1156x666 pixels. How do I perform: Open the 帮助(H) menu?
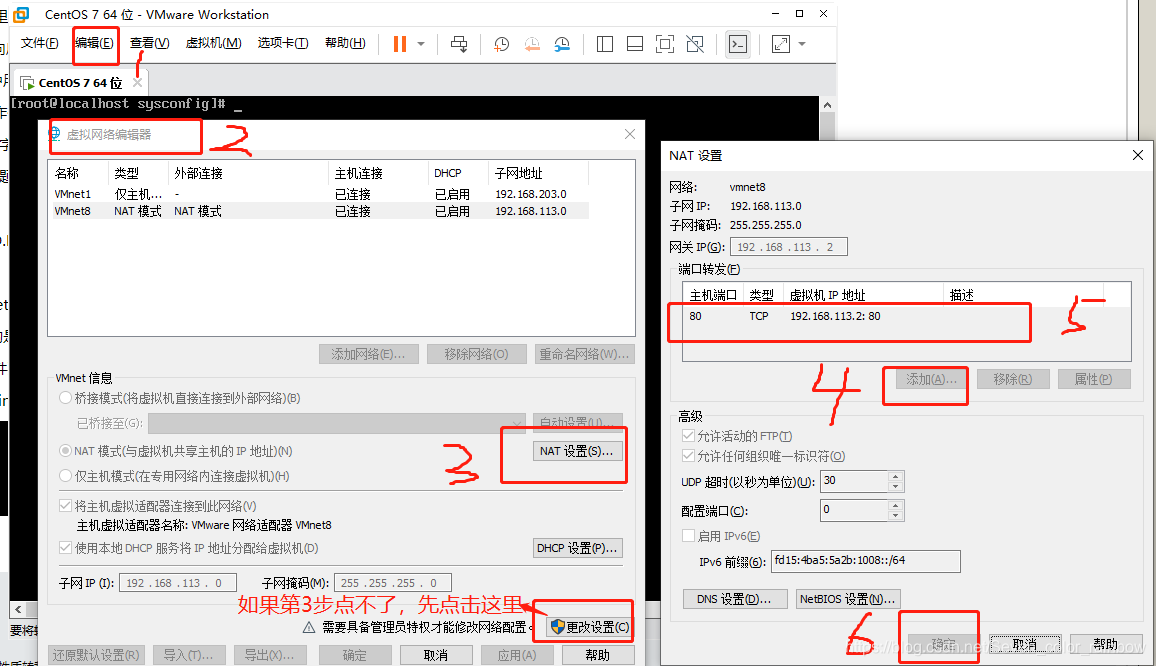pyautogui.click(x=345, y=43)
